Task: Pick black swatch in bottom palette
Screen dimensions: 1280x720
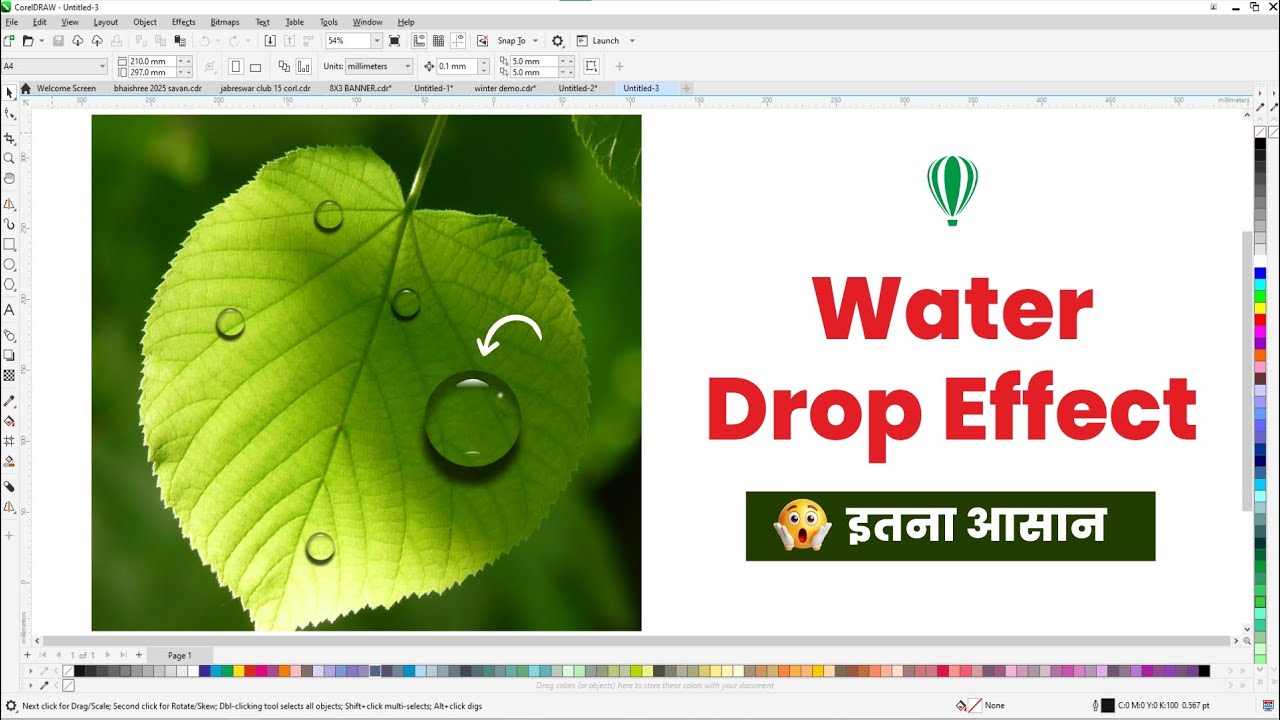Action: click(x=80, y=671)
